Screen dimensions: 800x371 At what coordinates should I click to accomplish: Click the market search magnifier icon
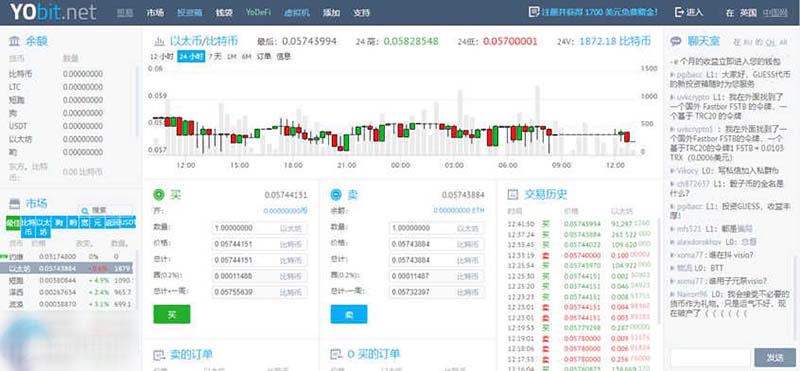pos(86,210)
